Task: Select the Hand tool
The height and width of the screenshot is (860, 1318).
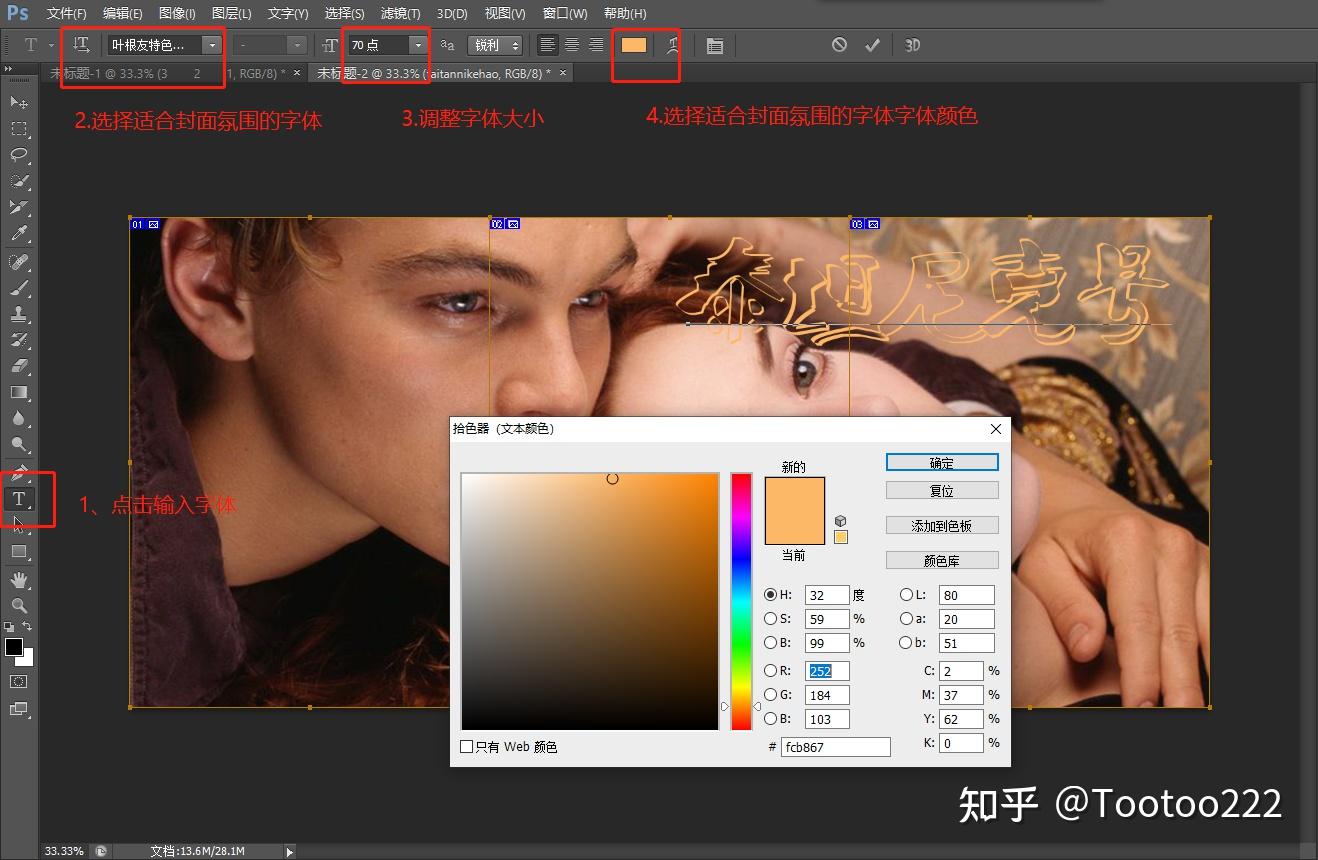Action: (x=18, y=580)
